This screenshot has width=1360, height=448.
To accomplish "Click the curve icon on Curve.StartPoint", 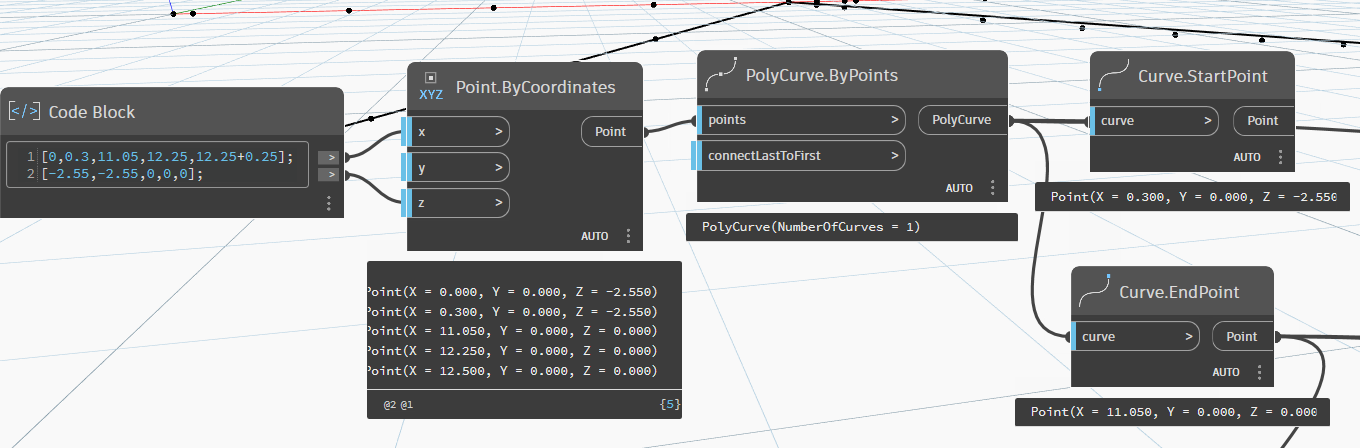I will (1113, 75).
